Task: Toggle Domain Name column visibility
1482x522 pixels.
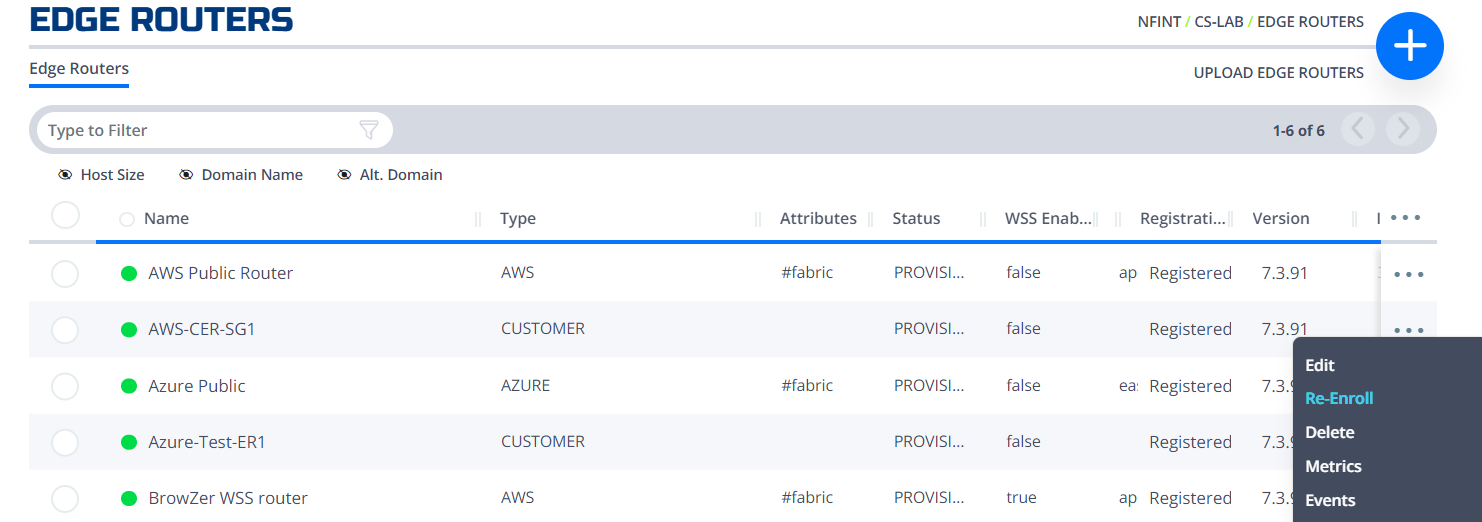Action: point(241,175)
